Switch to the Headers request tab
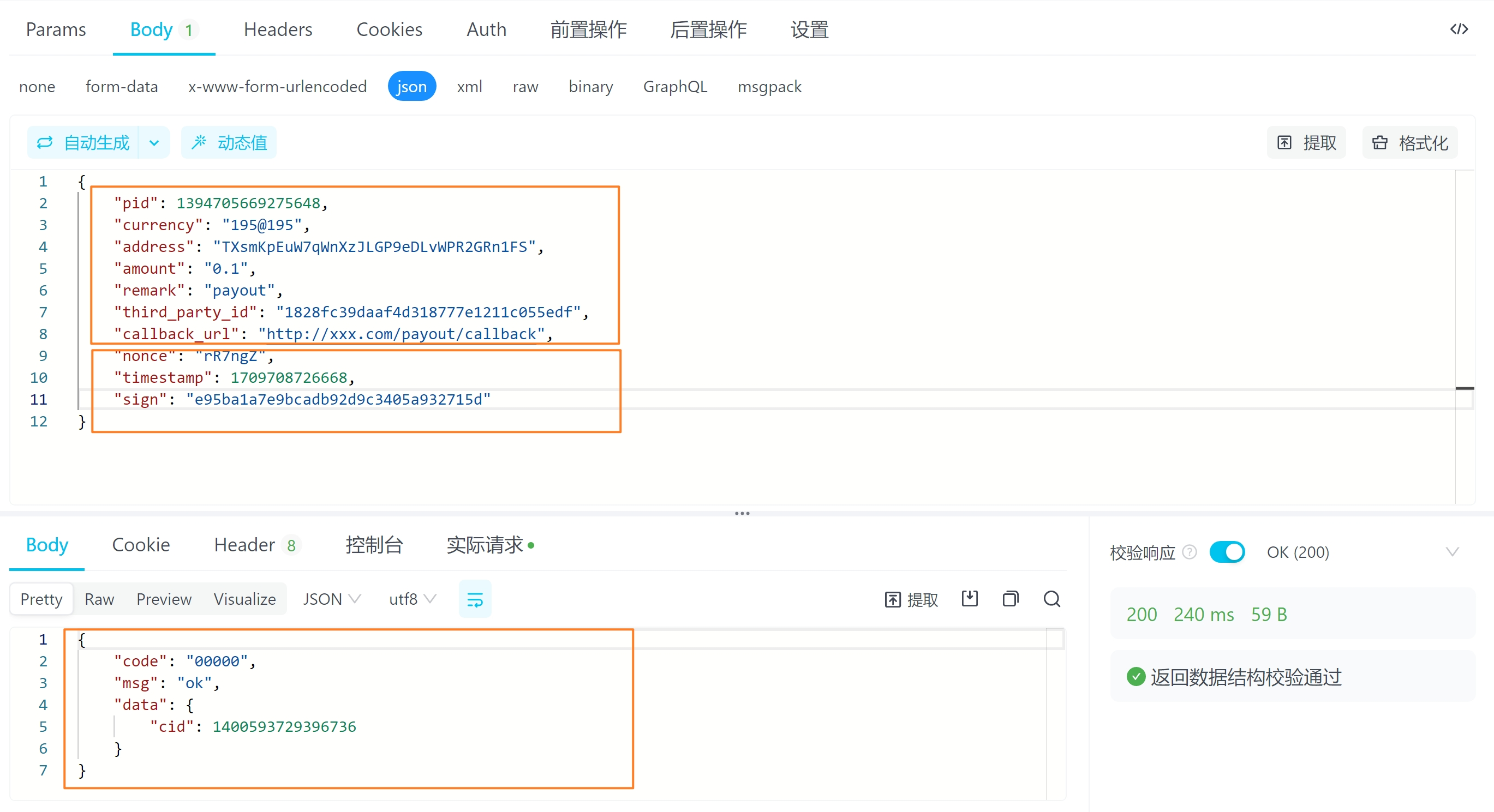This screenshot has height=812, width=1494. tap(278, 29)
